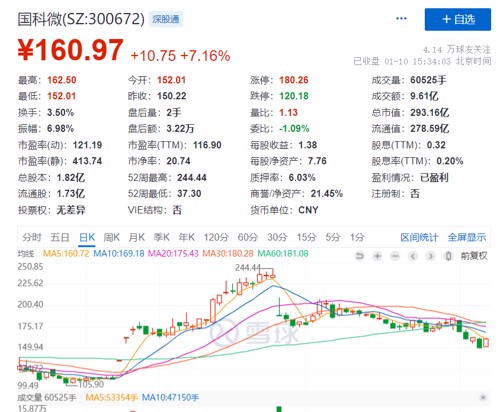This screenshot has width=500, height=412.
Task: Click the 总市值 value 293.16亿
Action: click(429, 112)
